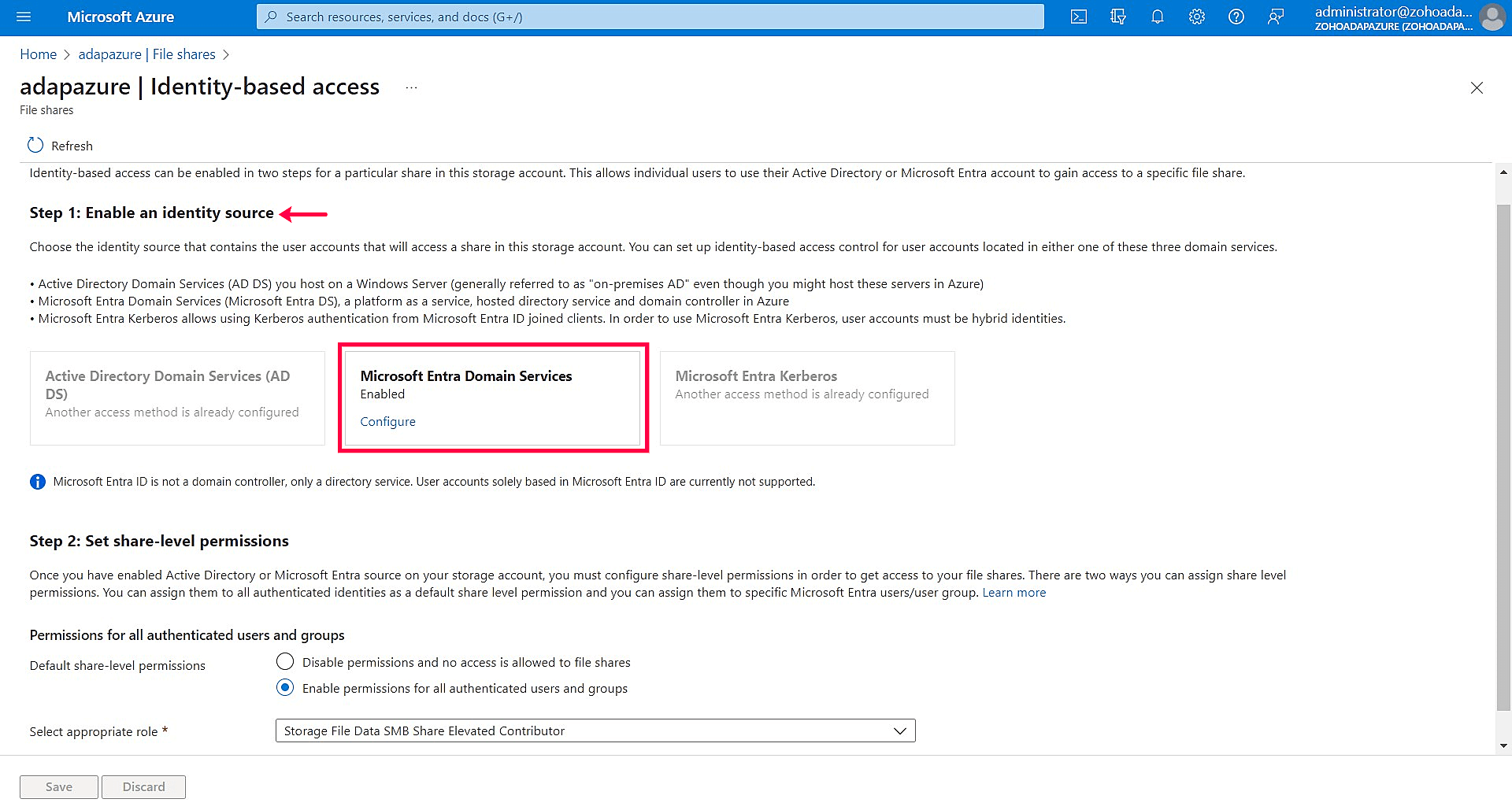The image size is (1512, 810).
Task: Click the Refresh icon
Action: point(35,146)
